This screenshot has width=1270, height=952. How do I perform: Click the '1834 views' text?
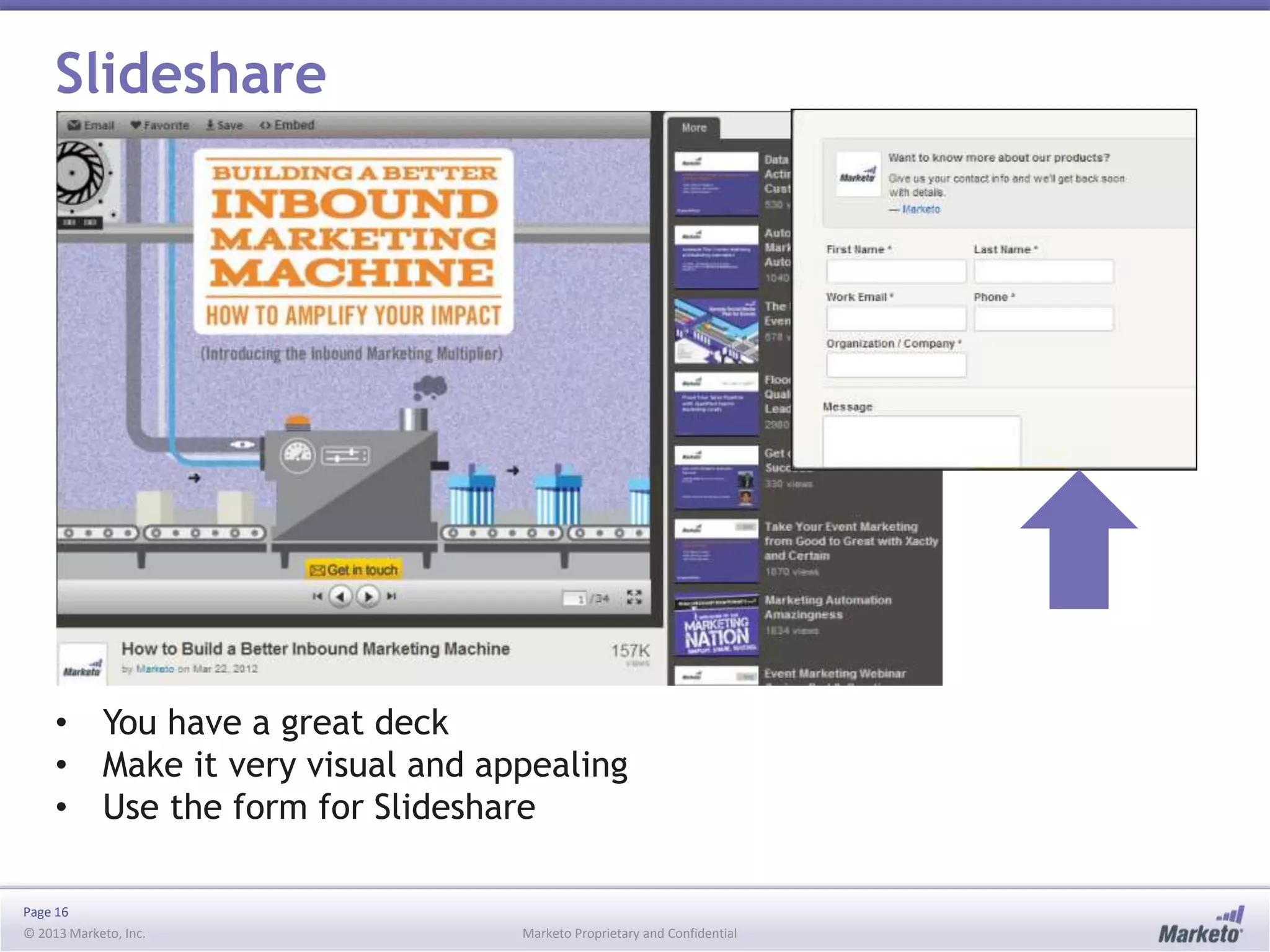[x=791, y=631]
